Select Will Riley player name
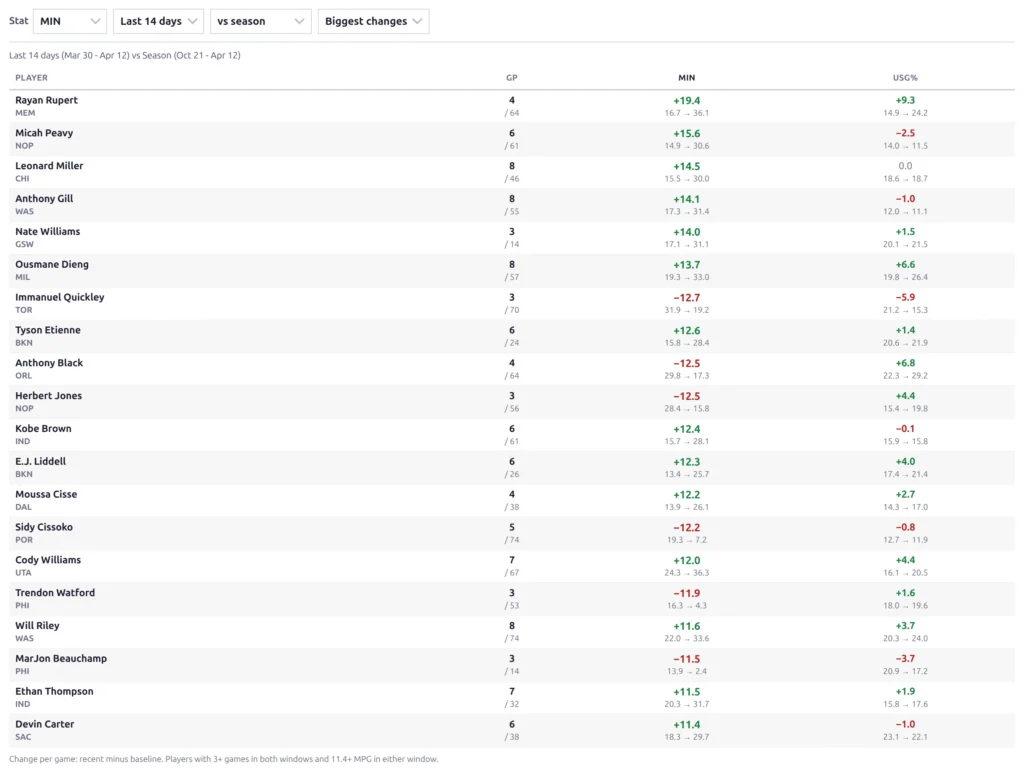 point(37,625)
